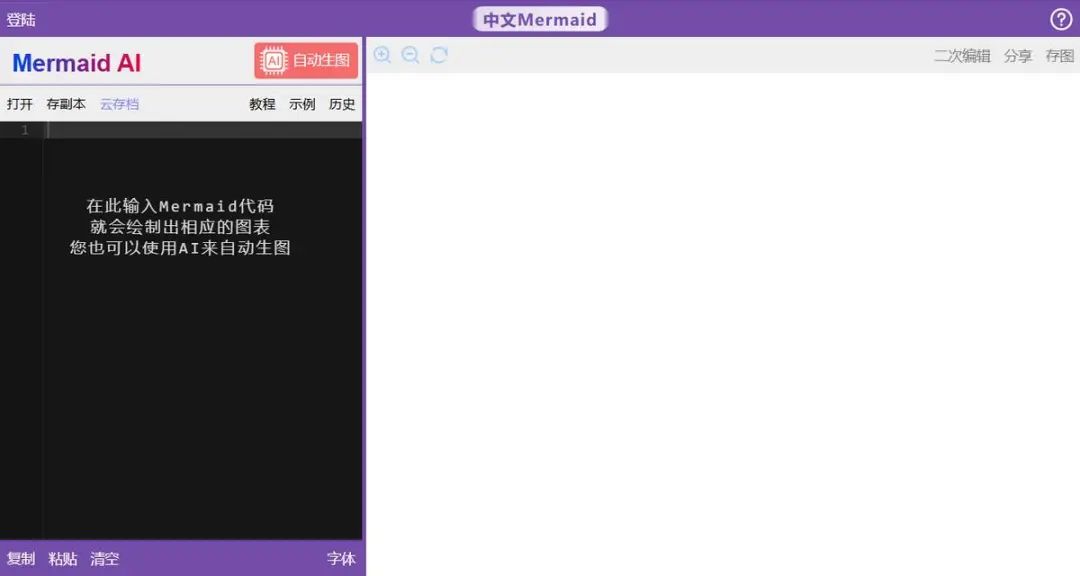Click the zoom out magnifier icon
1080x576 pixels.
pyautogui.click(x=411, y=55)
